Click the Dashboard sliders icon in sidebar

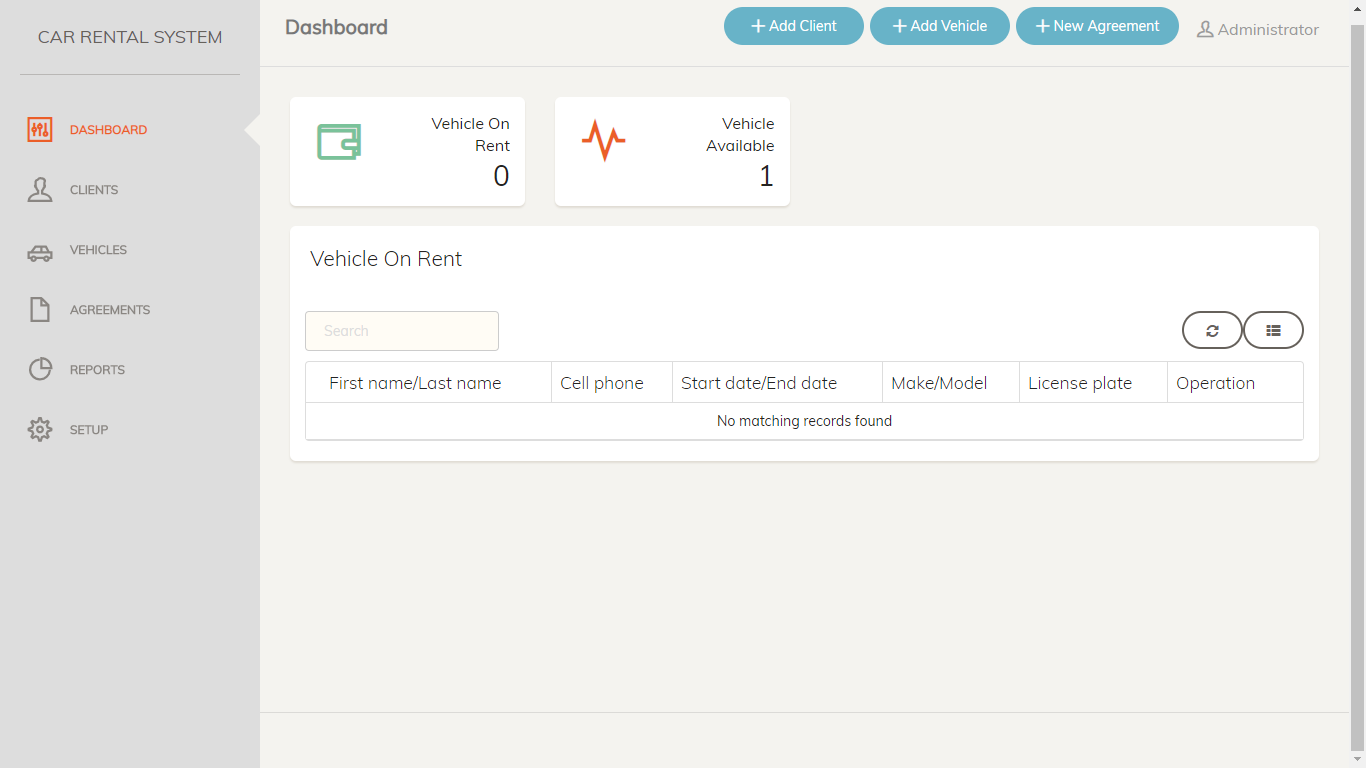(x=40, y=130)
